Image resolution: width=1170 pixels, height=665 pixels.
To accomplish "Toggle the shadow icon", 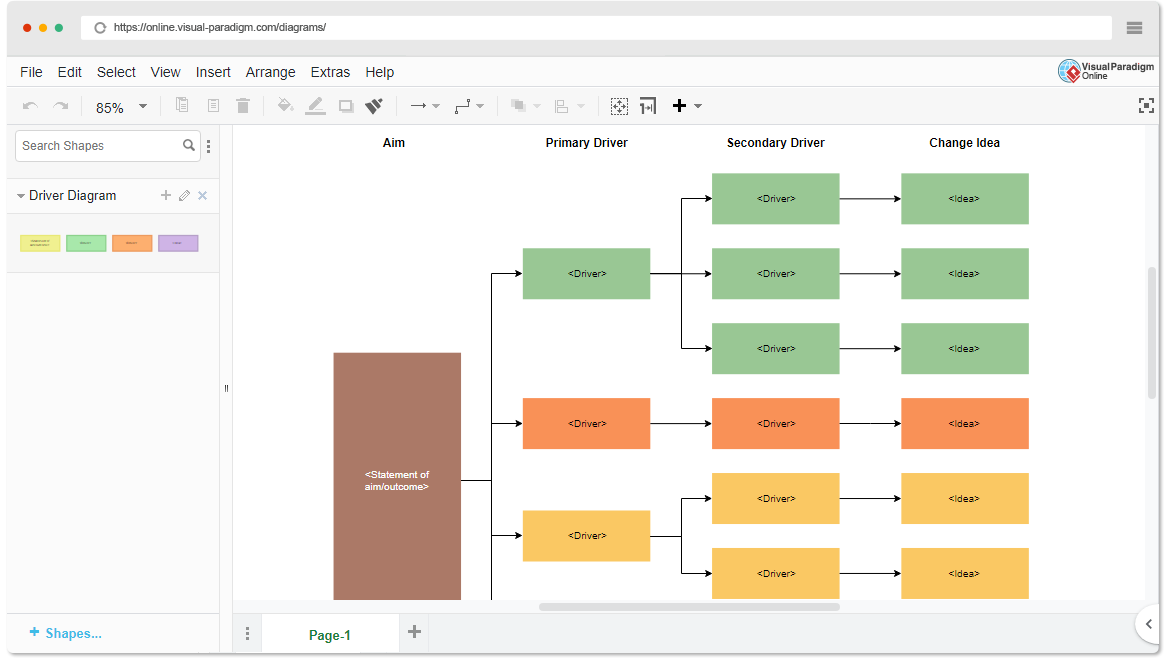I will pyautogui.click(x=345, y=106).
